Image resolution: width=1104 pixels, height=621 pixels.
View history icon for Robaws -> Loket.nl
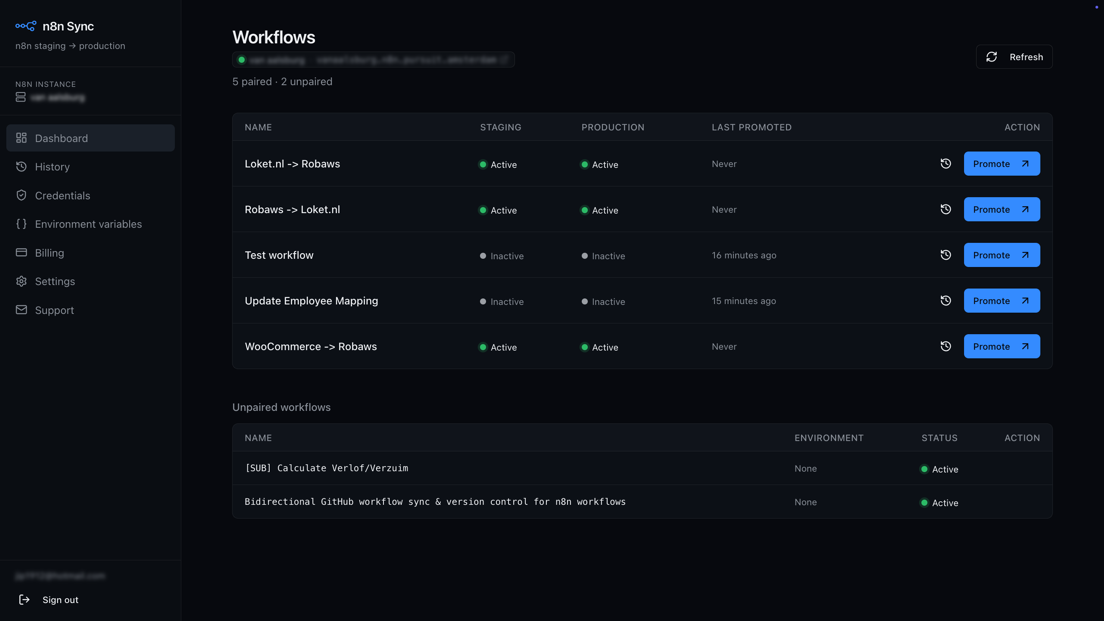(946, 209)
